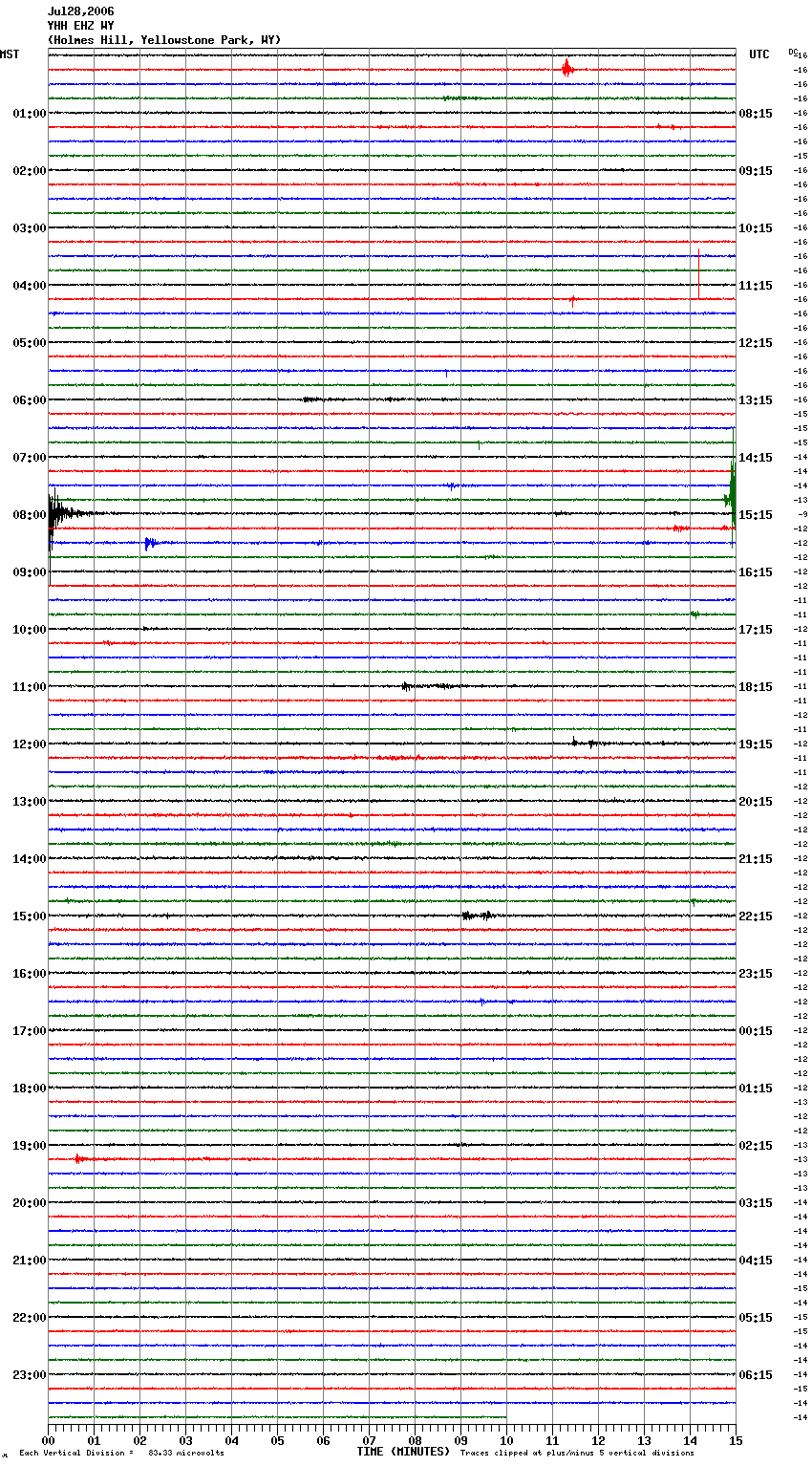812x1466 pixels.
Task: Click the green burst ending the 07:45 trace
Action: (731, 497)
